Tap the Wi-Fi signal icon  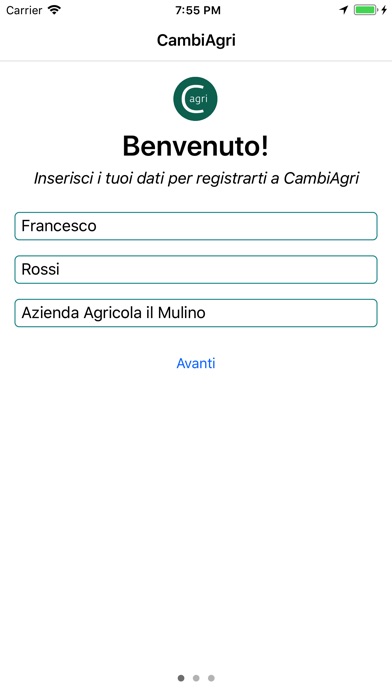pyautogui.click(x=55, y=10)
